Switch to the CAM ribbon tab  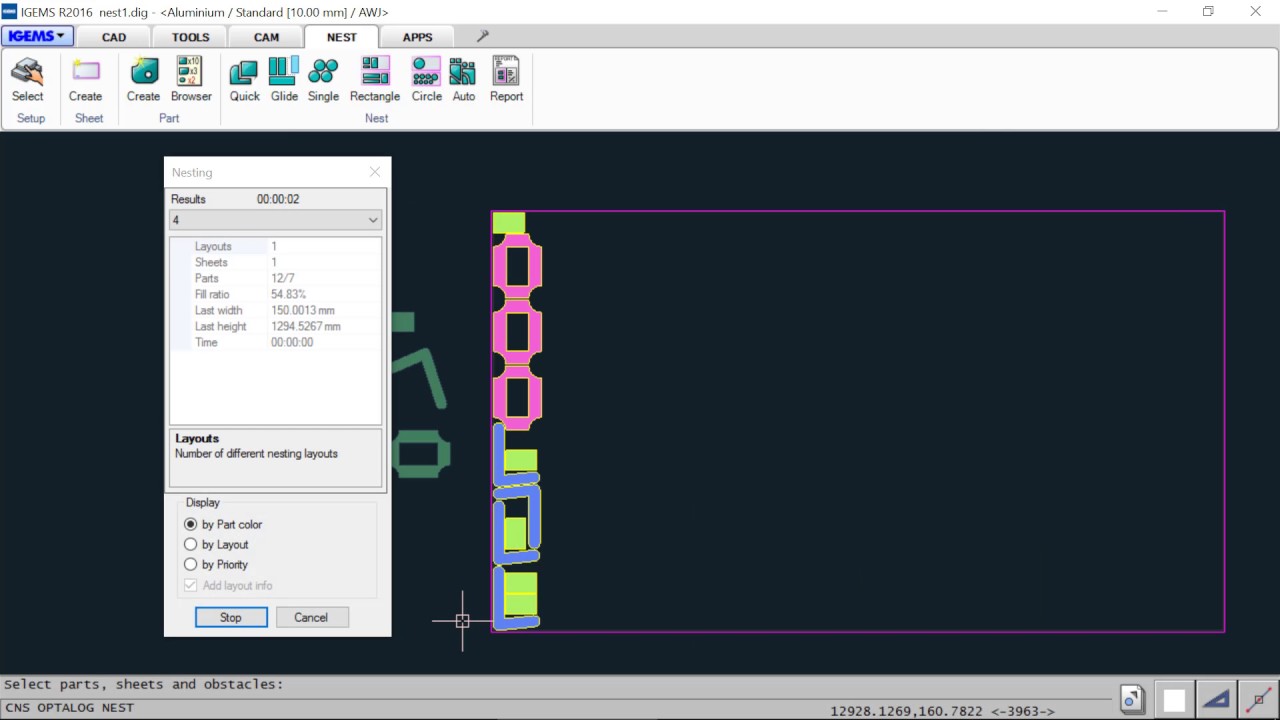pyautogui.click(x=266, y=37)
